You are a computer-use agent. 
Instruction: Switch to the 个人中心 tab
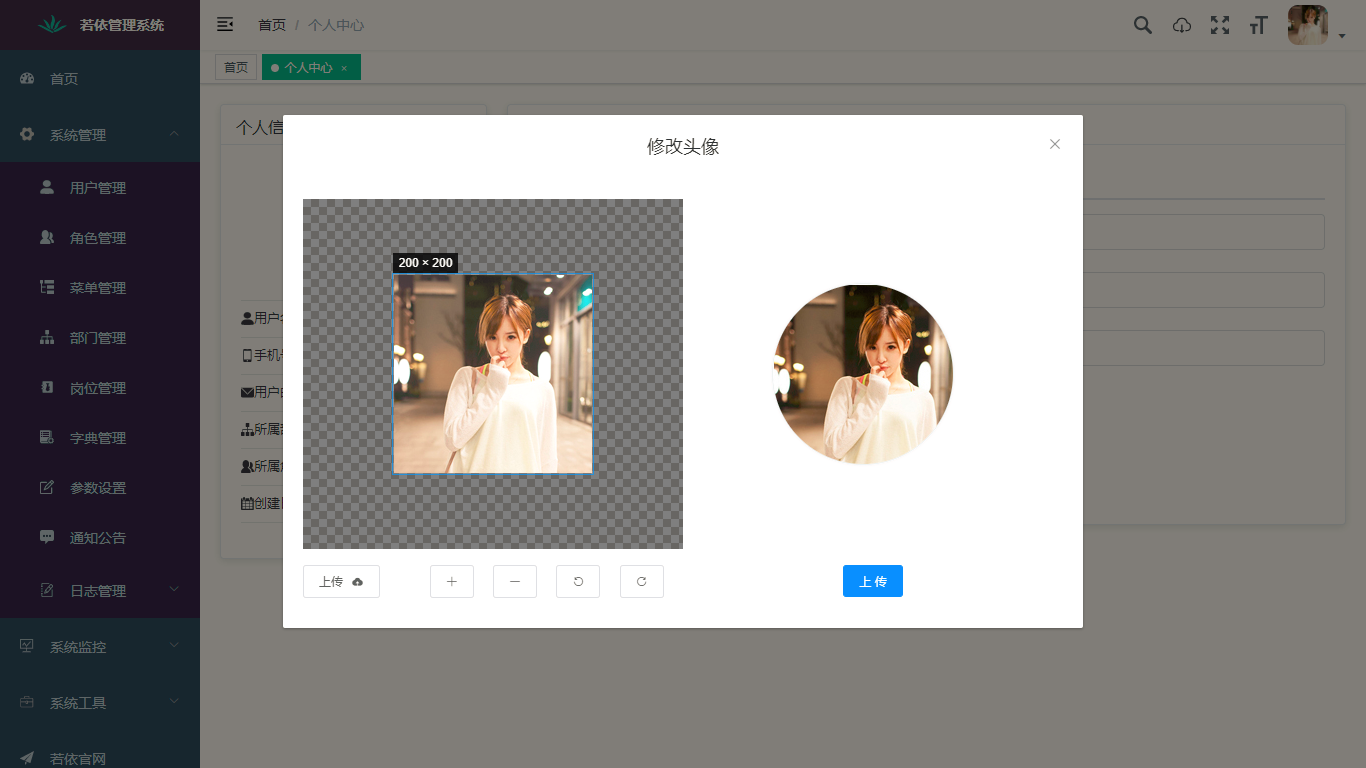coord(305,67)
